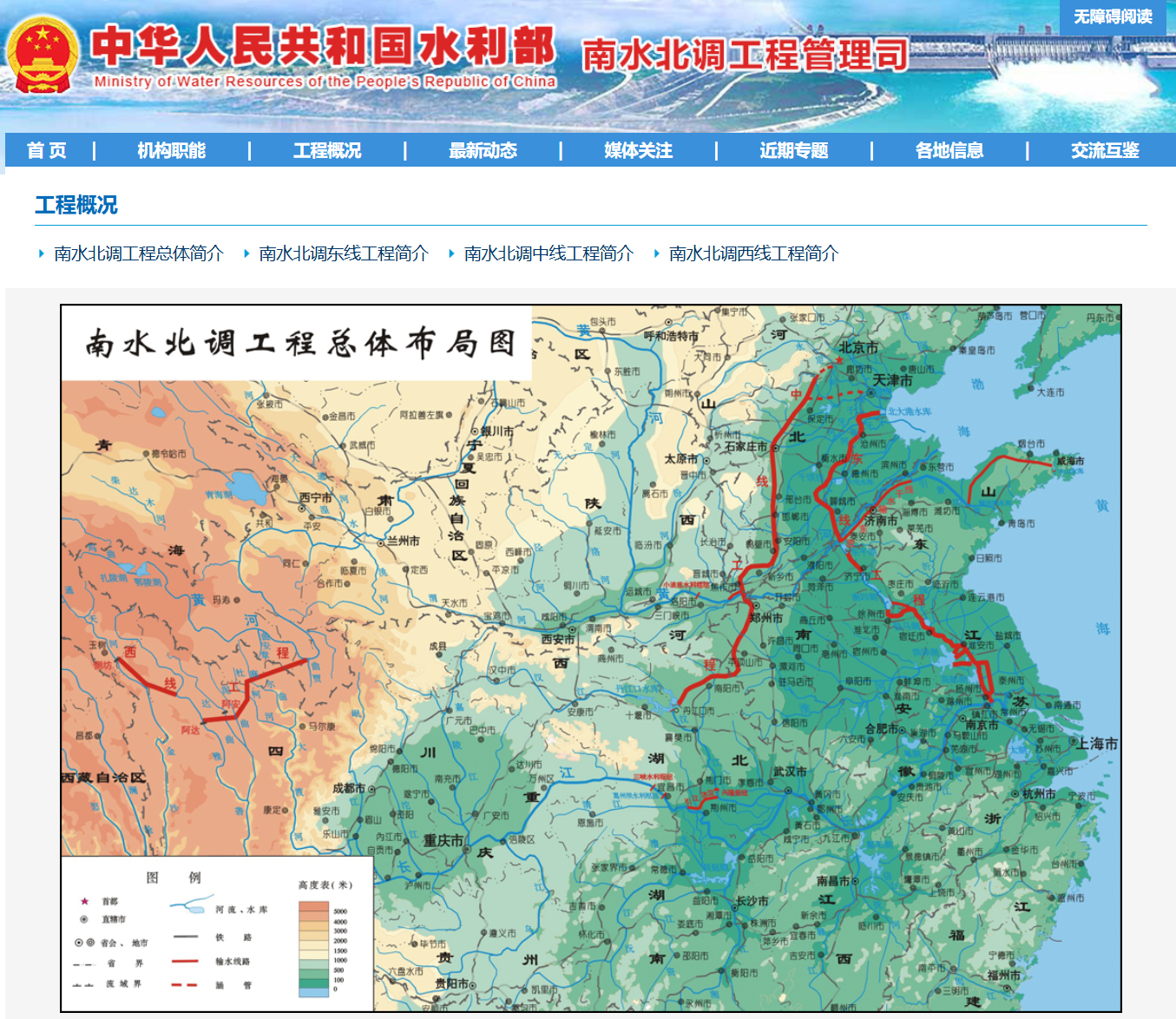Screen dimensions: 1176x1019
Task: Open the 机构职能 menu item
Action: pos(171,150)
